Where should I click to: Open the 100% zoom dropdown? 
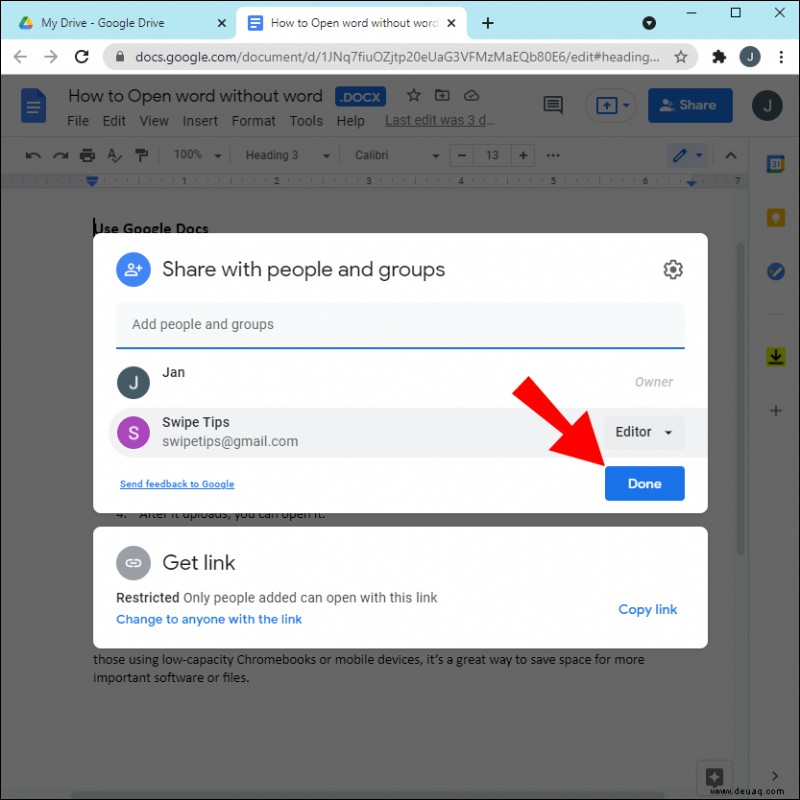[197, 155]
